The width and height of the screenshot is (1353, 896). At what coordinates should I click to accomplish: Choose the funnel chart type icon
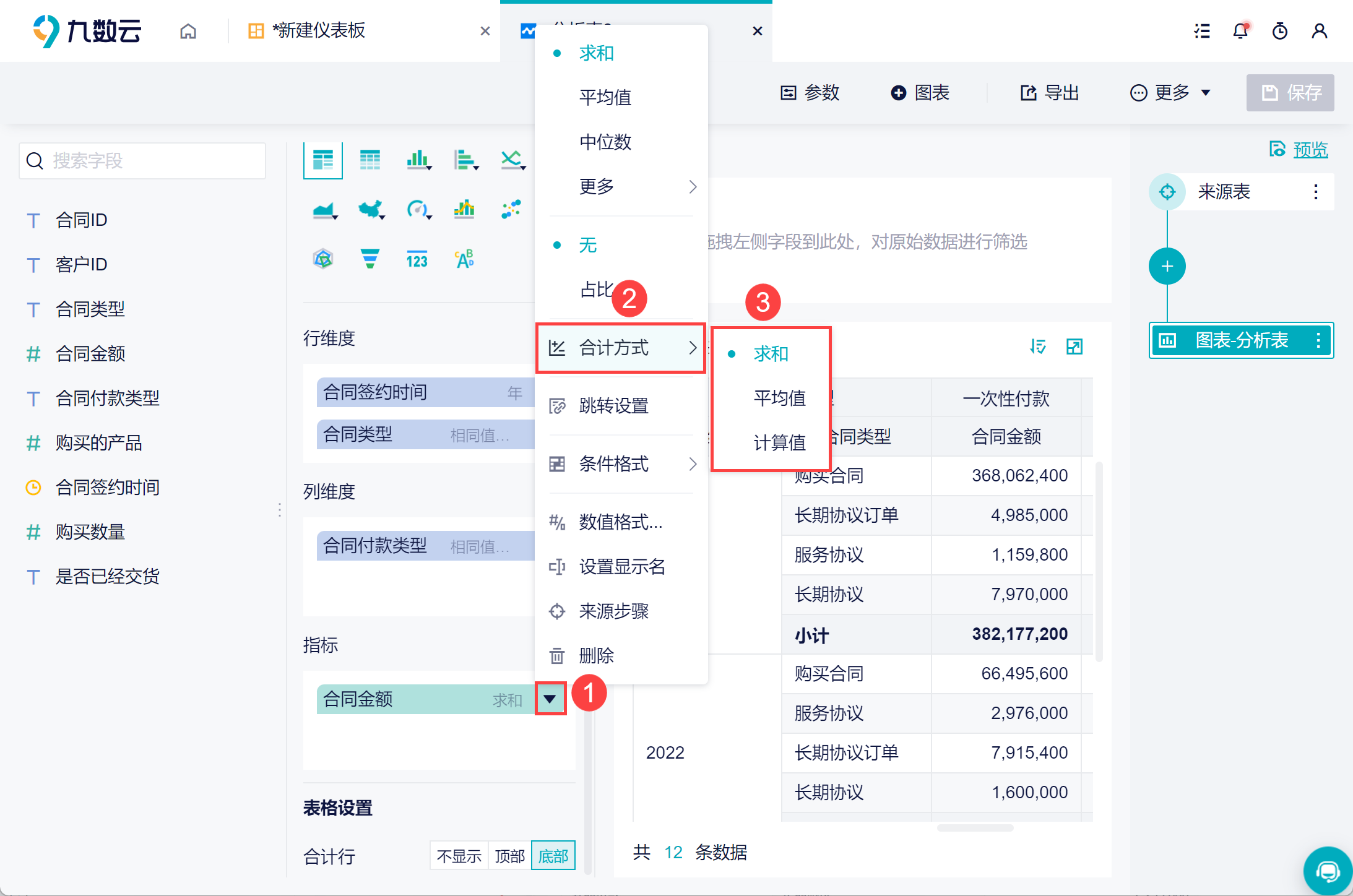pos(370,259)
